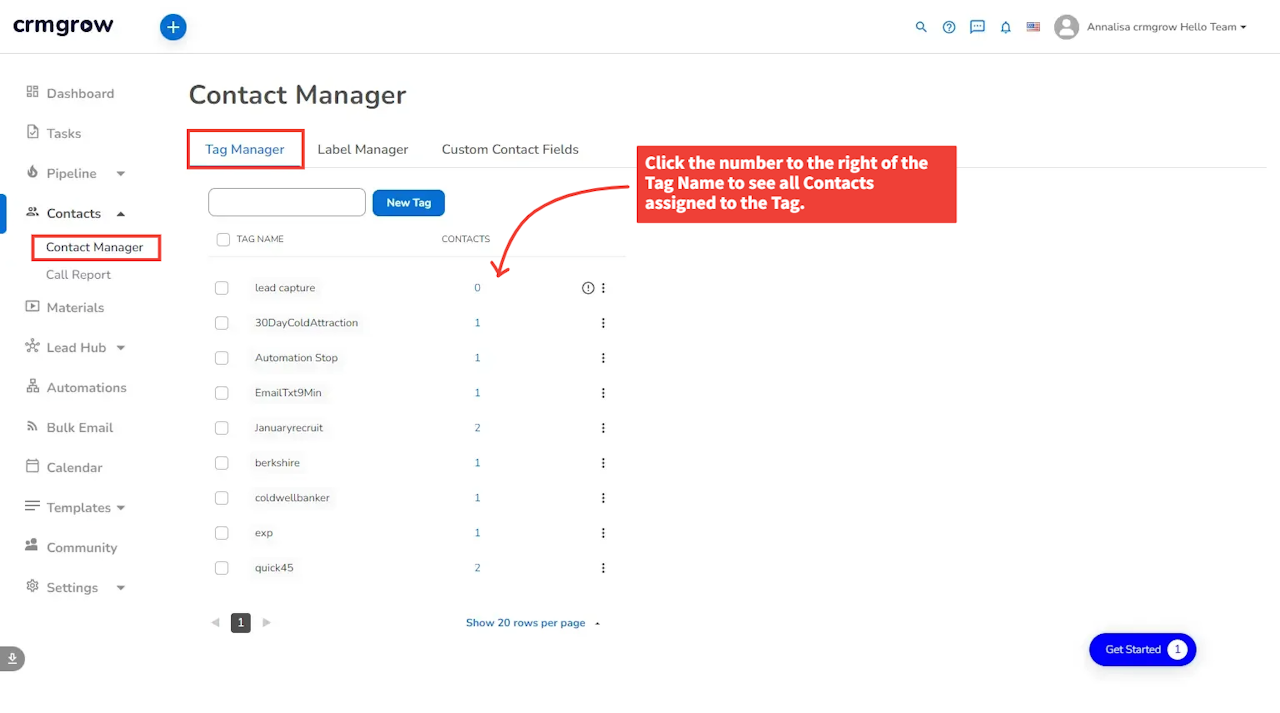Open the Annalisa account dropdown
This screenshot has height=713, width=1280.
pos(1151,27)
